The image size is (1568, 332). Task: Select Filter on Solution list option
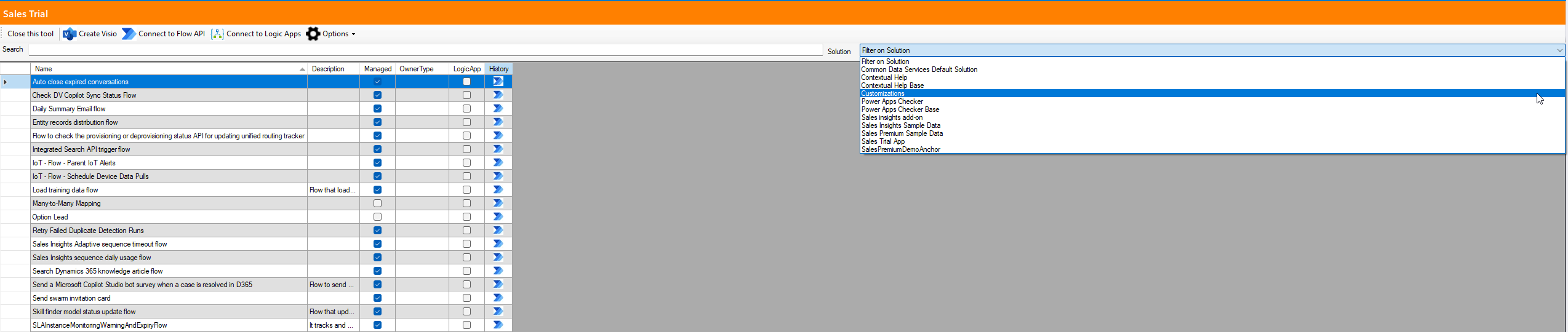pos(1212,61)
